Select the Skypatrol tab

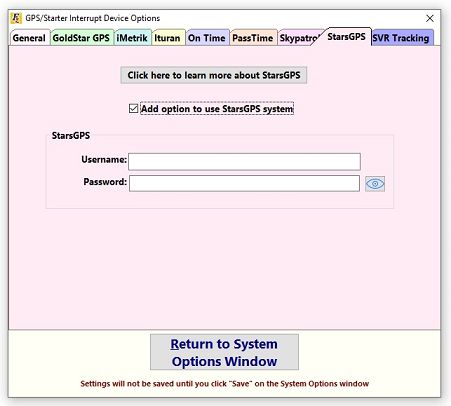pyautogui.click(x=298, y=38)
